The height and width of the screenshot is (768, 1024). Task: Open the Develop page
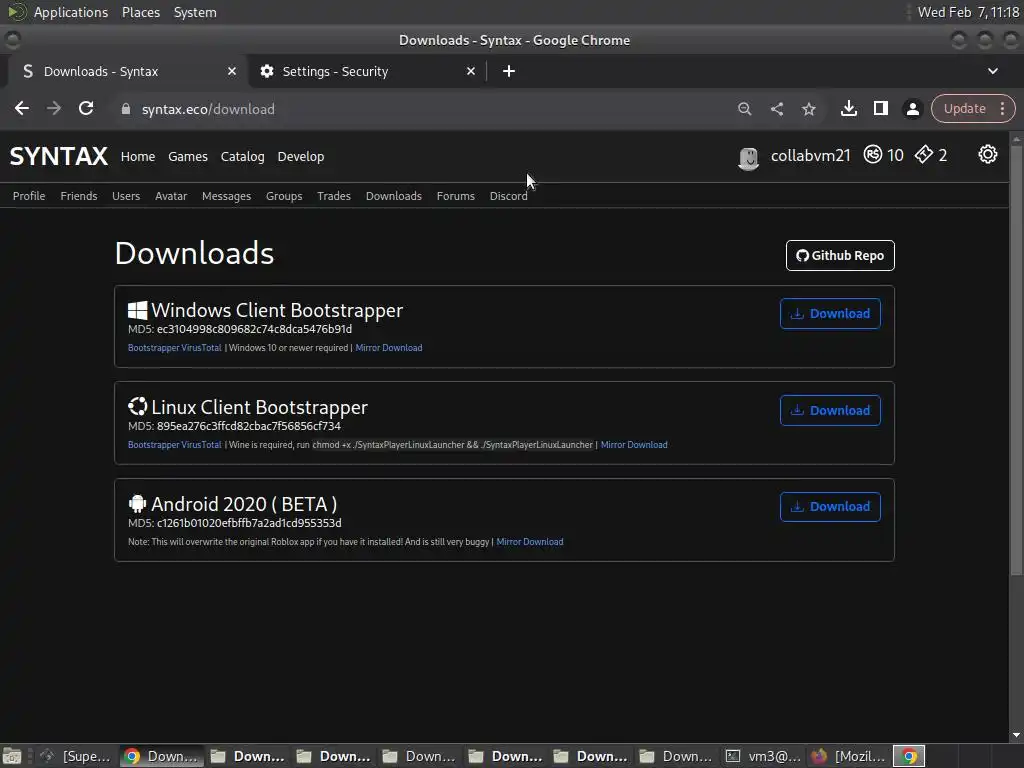[300, 156]
